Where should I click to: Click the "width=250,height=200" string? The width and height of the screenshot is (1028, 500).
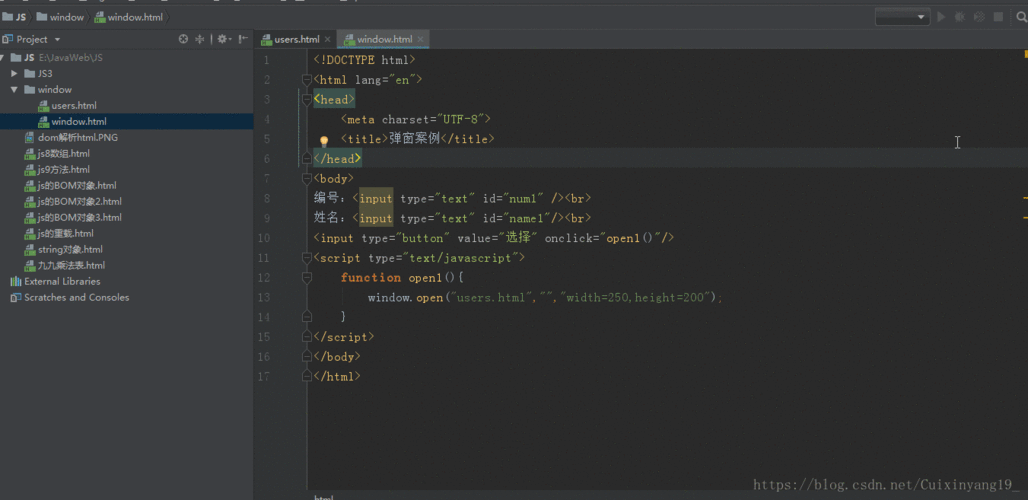635,298
